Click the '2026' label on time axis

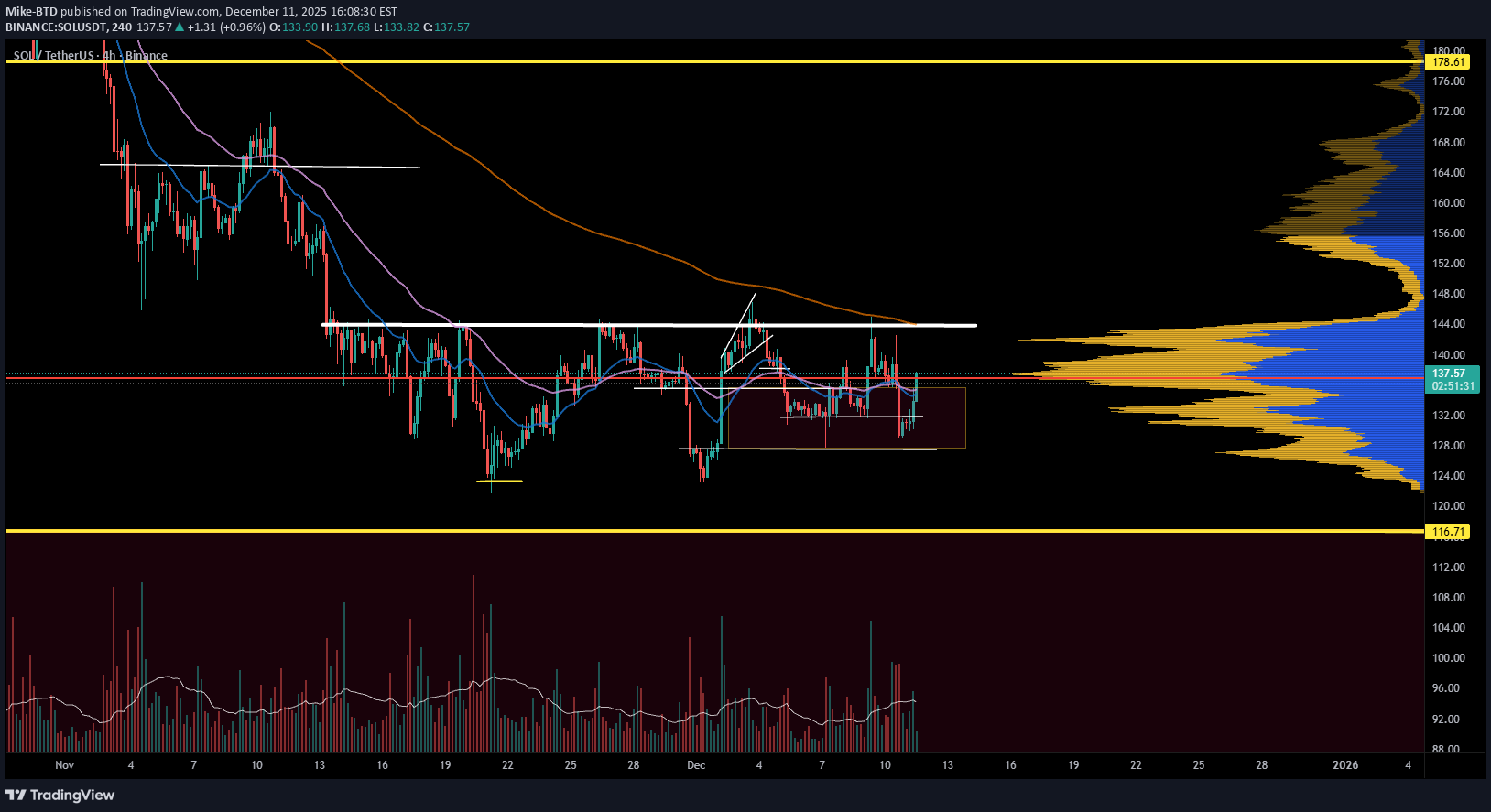pos(1344,765)
